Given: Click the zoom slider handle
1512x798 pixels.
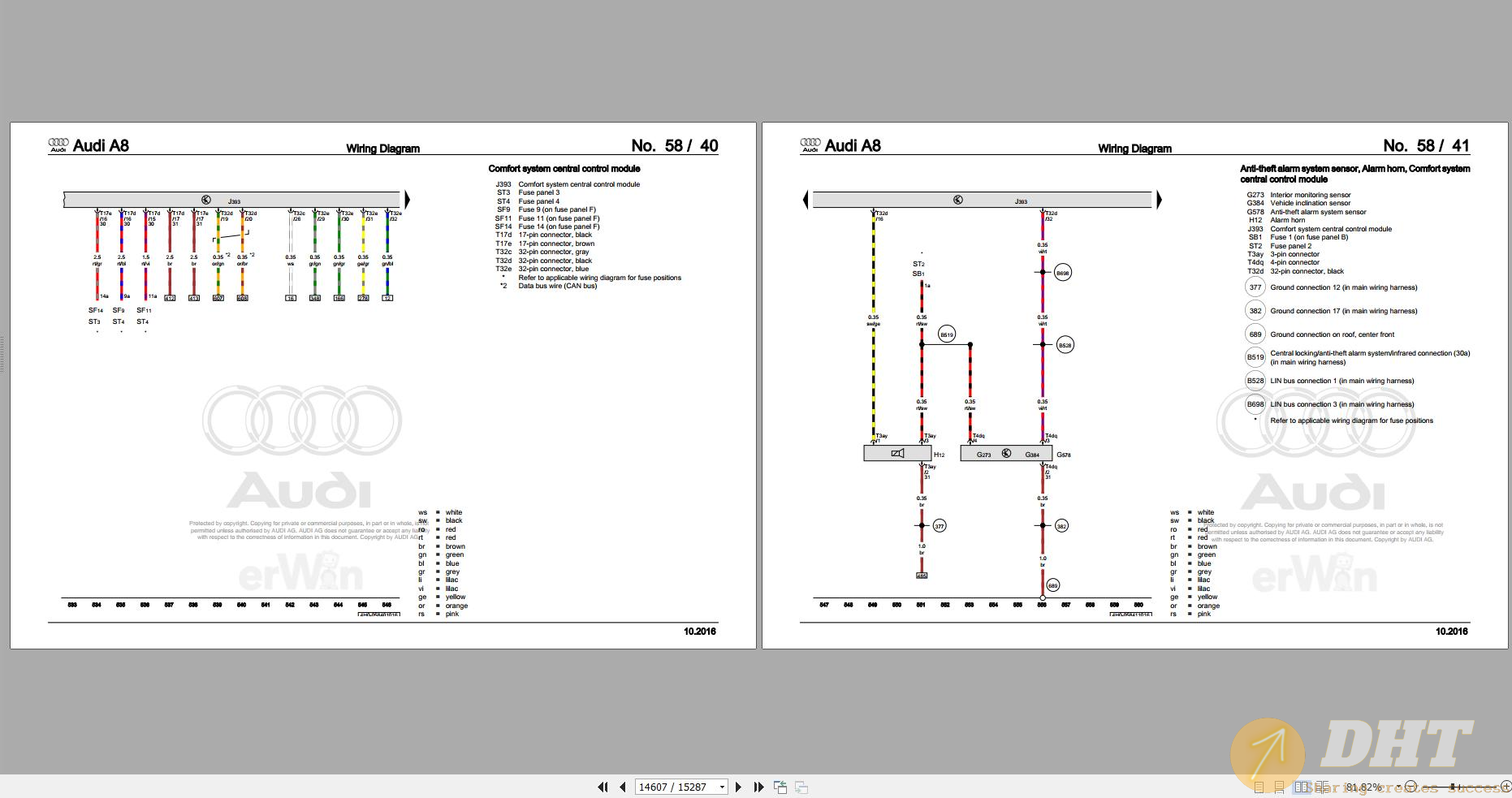Looking at the screenshot, I should [x=1453, y=787].
